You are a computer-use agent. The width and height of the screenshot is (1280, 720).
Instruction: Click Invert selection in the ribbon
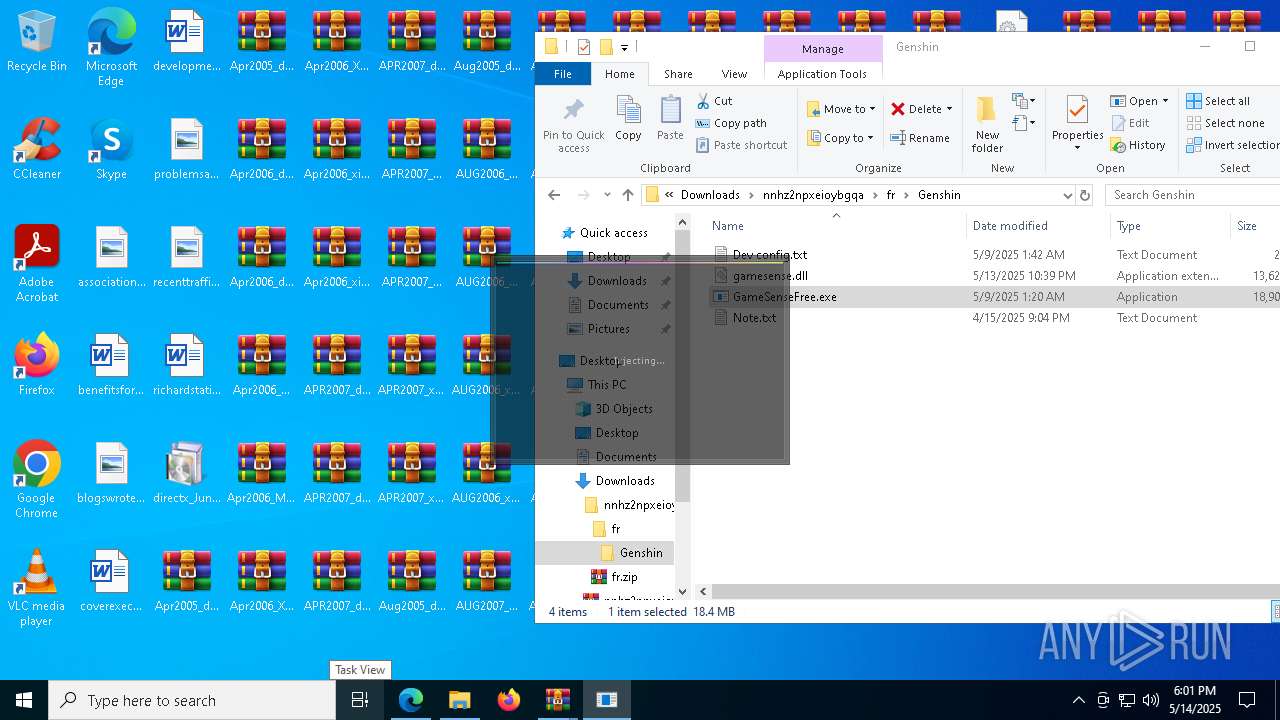pyautogui.click(x=1233, y=145)
